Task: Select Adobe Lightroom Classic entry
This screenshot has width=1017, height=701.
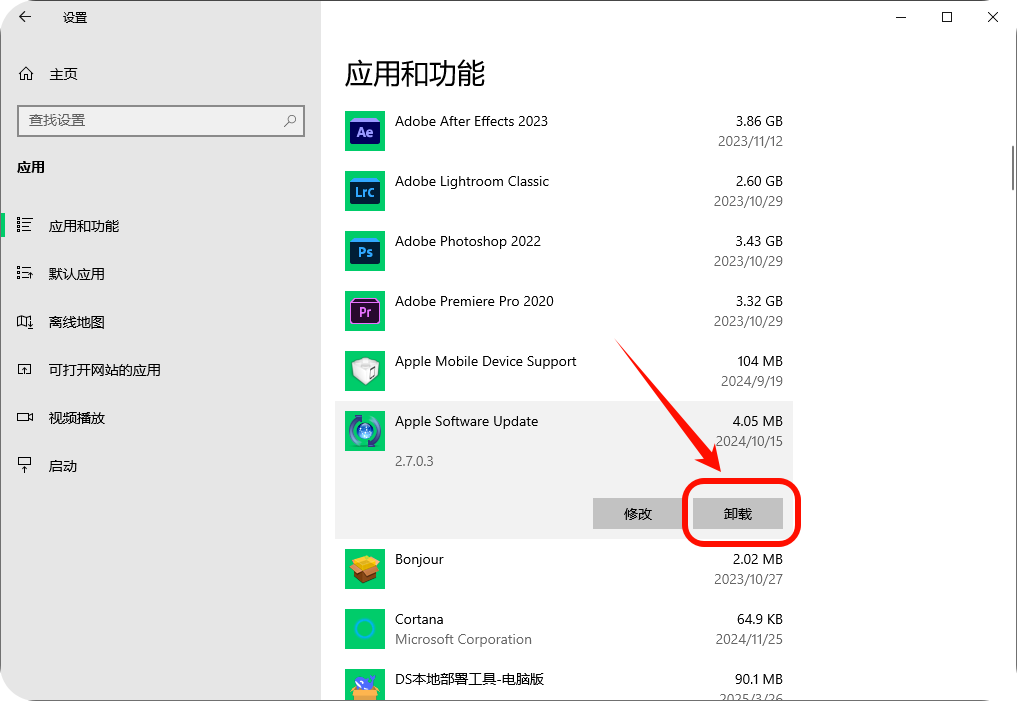Action: pyautogui.click(x=564, y=191)
